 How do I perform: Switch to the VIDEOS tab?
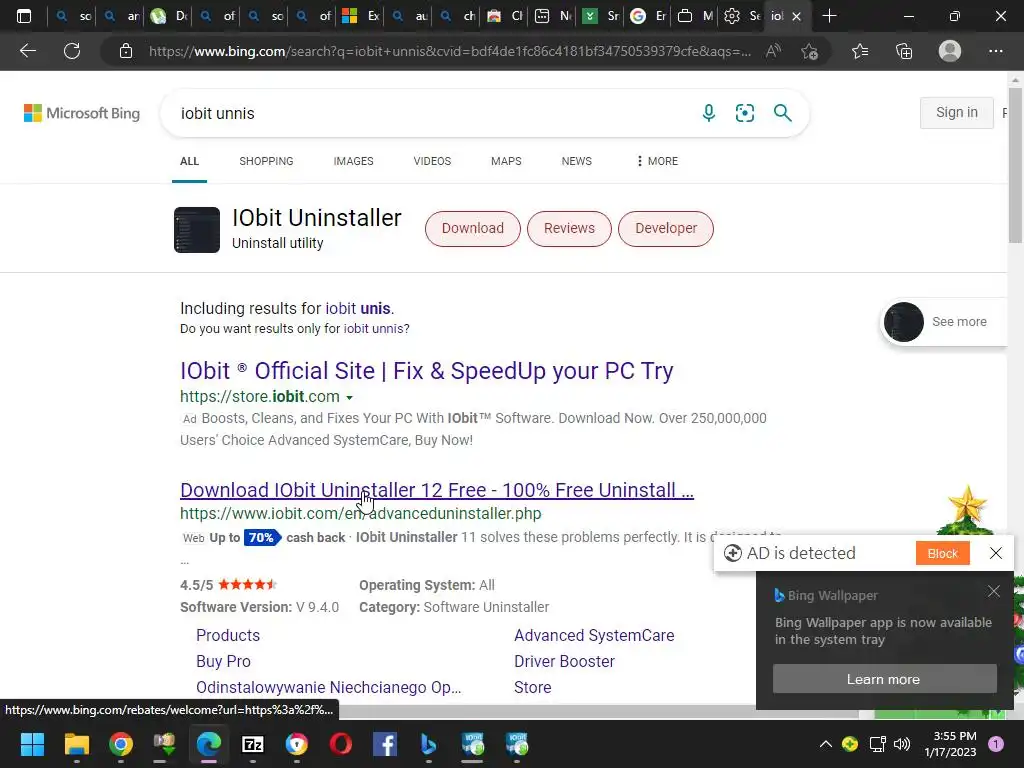(x=432, y=161)
